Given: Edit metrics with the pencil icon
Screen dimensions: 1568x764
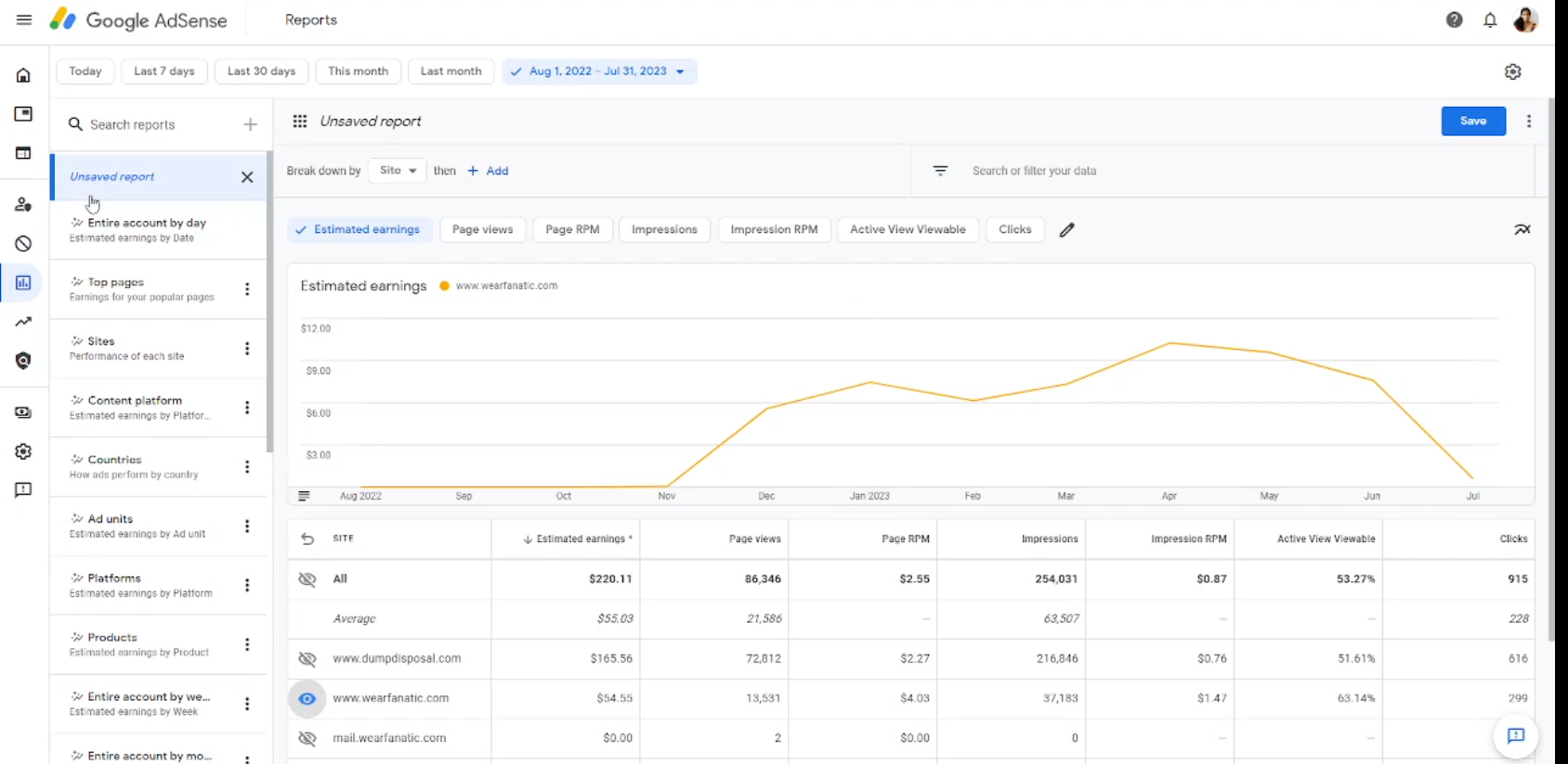Looking at the screenshot, I should [1067, 229].
